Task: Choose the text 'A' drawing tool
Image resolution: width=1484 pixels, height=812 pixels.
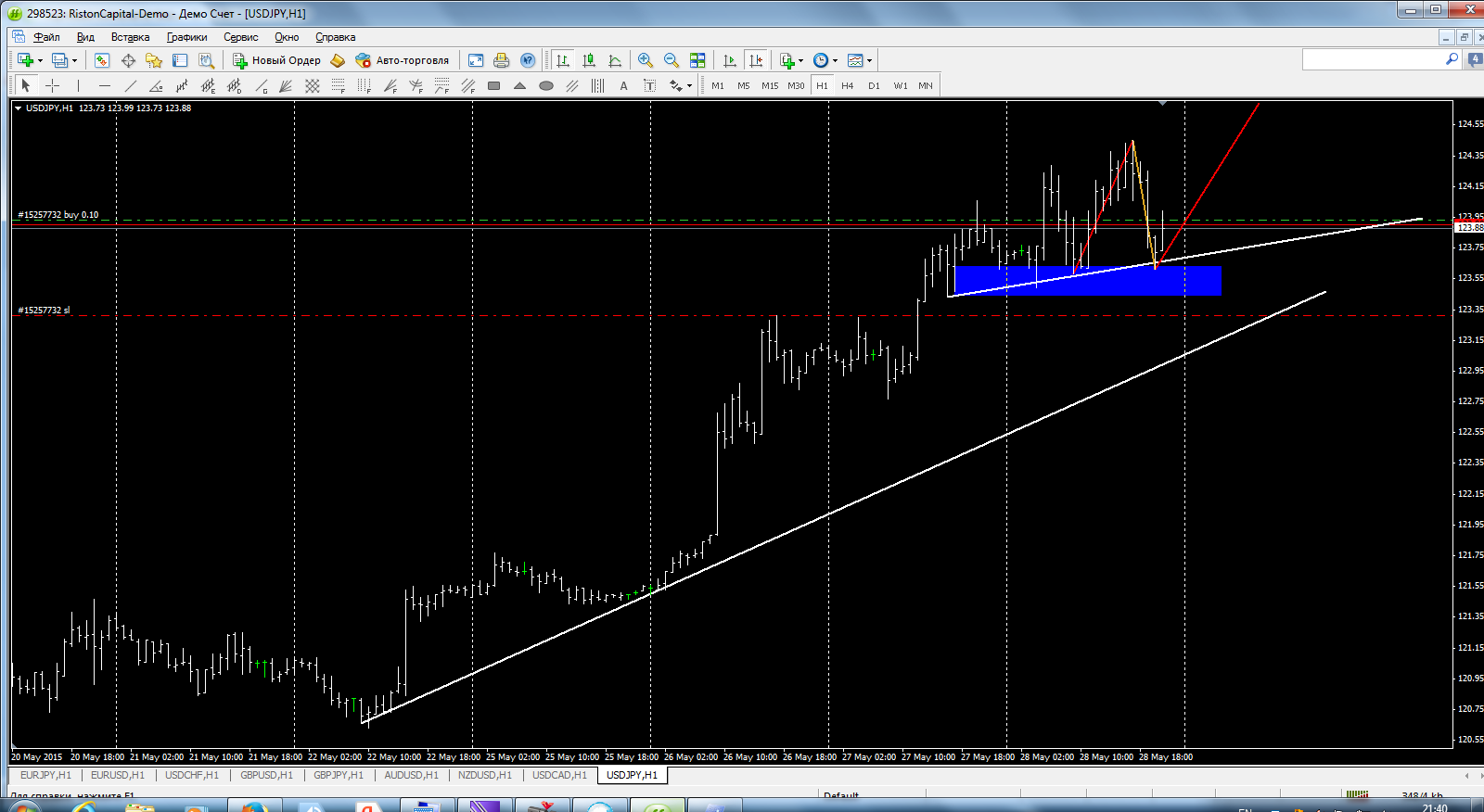Action: 624,85
